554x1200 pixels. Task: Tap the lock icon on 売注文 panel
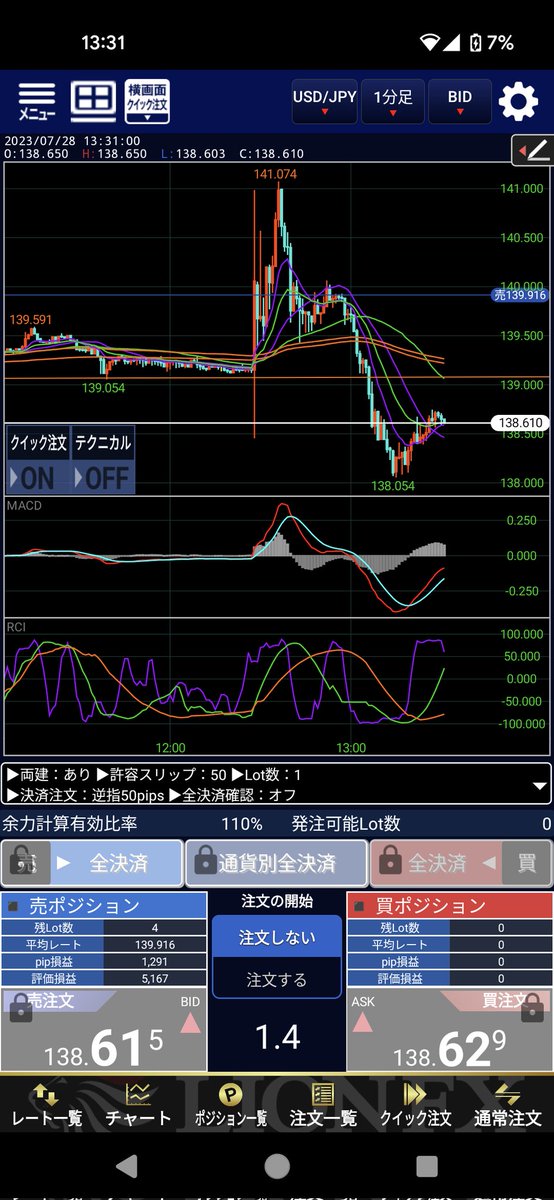tap(19, 1006)
